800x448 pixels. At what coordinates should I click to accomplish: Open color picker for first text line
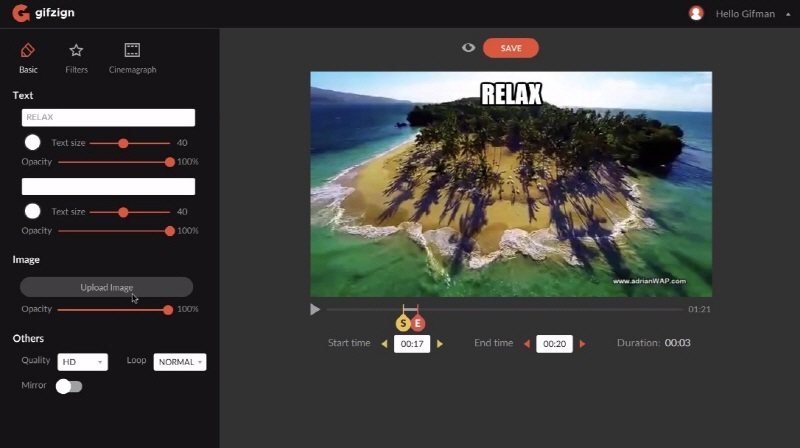coord(33,142)
